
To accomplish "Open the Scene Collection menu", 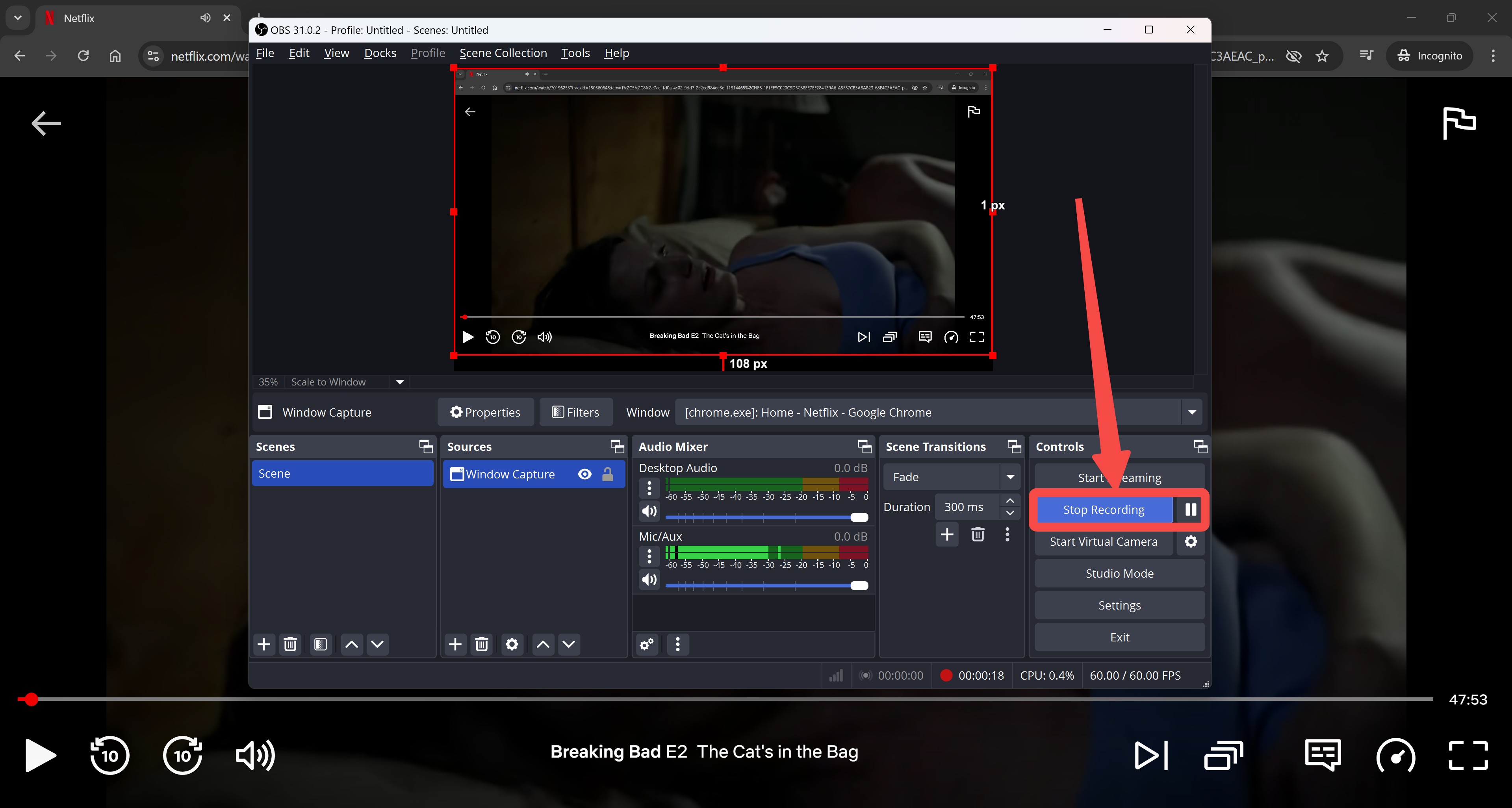I will tap(503, 53).
